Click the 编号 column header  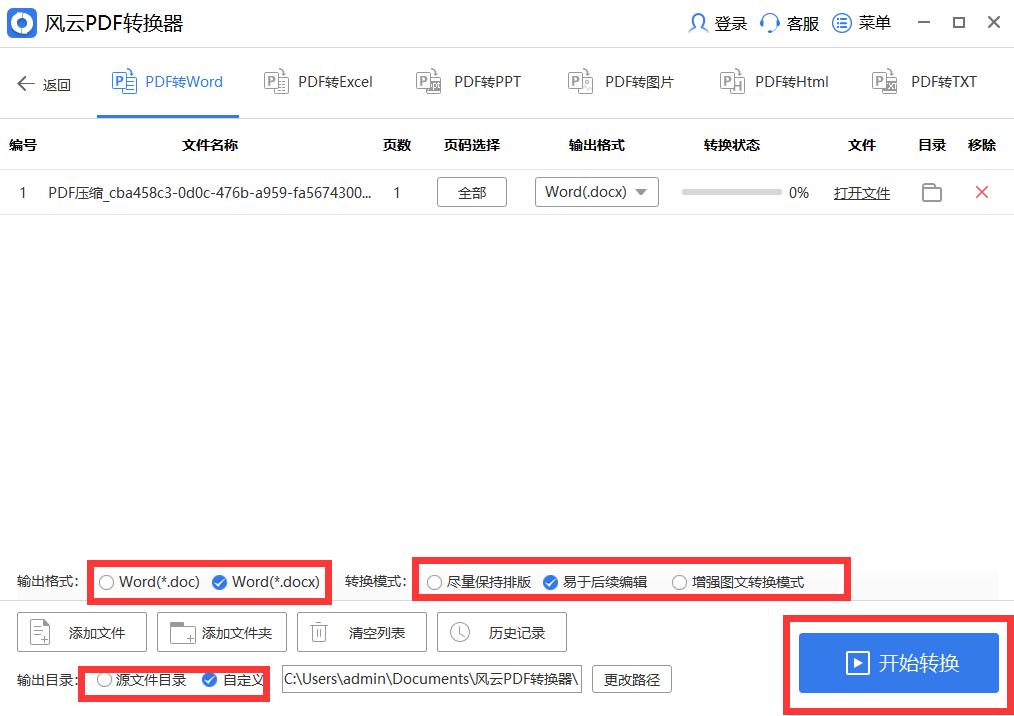pyautogui.click(x=23, y=145)
